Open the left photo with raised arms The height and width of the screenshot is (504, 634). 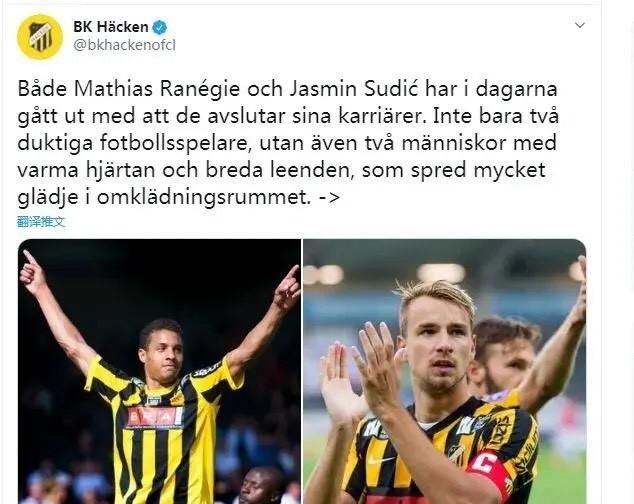point(159,371)
